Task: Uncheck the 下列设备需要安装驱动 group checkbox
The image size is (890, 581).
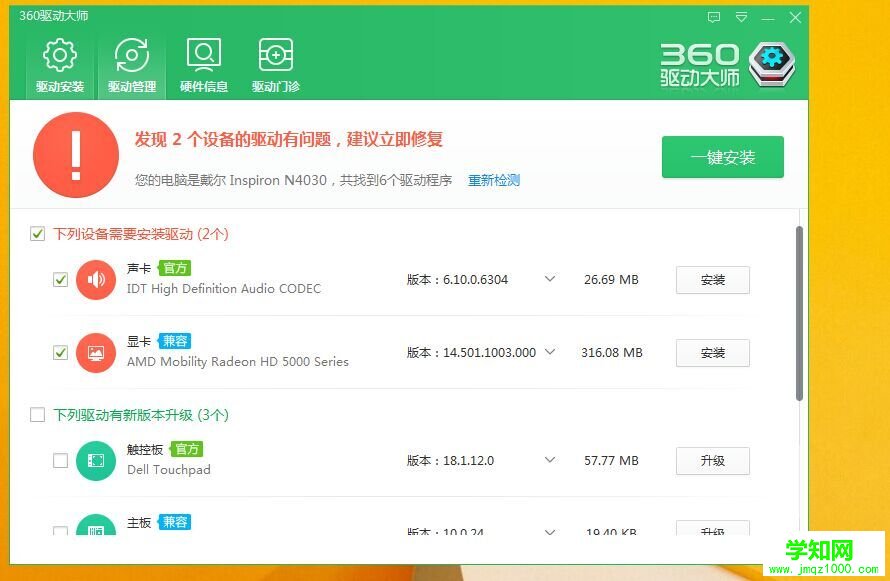Action: point(37,234)
